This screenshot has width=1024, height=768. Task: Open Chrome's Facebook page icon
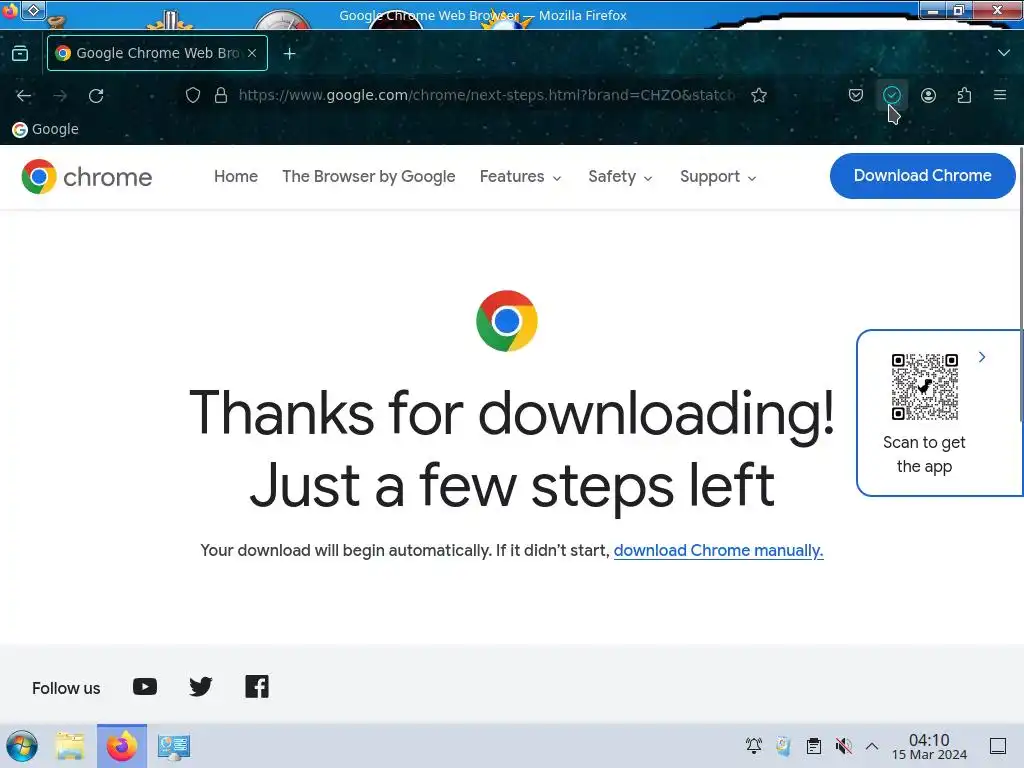[257, 687]
